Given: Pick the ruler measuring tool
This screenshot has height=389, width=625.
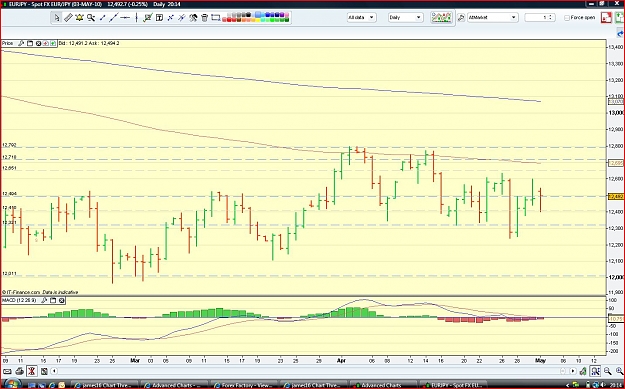Looking at the screenshot, I should click(68, 18).
